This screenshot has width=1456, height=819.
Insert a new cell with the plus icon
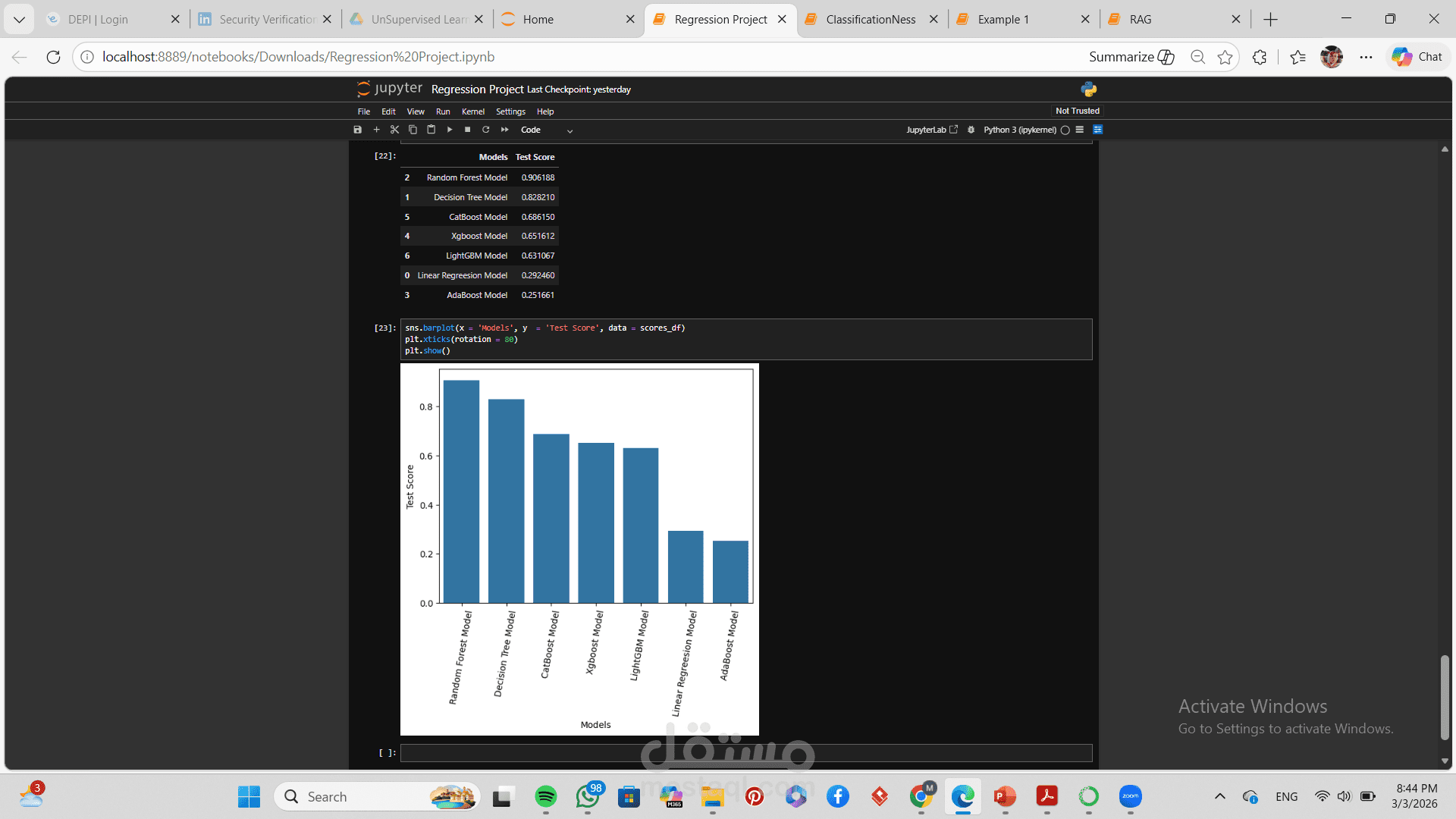click(x=376, y=130)
